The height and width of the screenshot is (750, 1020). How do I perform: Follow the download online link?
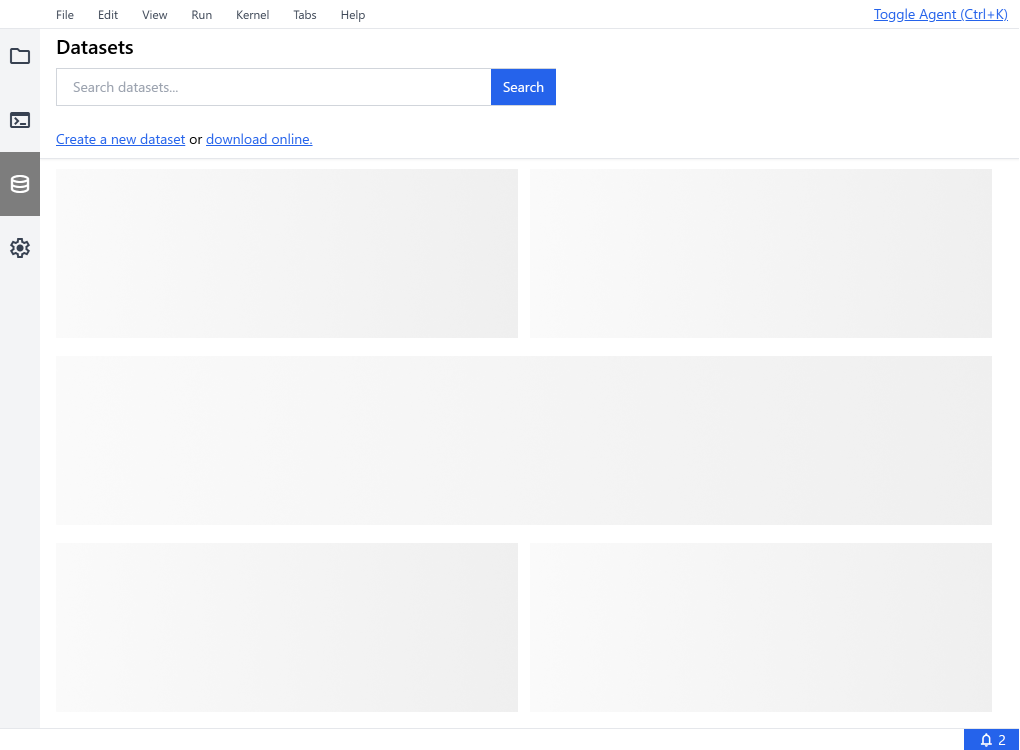coord(259,139)
